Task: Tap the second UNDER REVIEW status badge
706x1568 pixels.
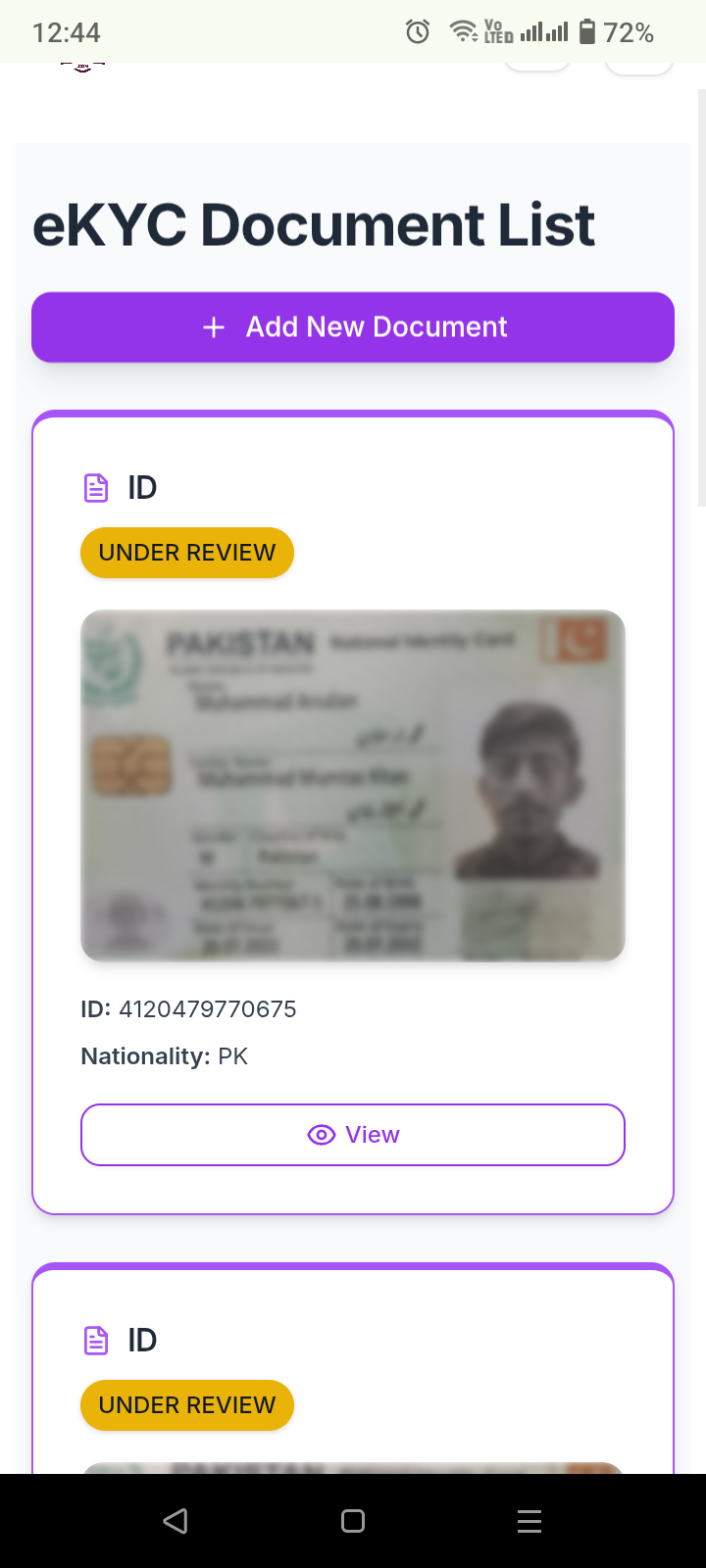Action: coord(187,1405)
